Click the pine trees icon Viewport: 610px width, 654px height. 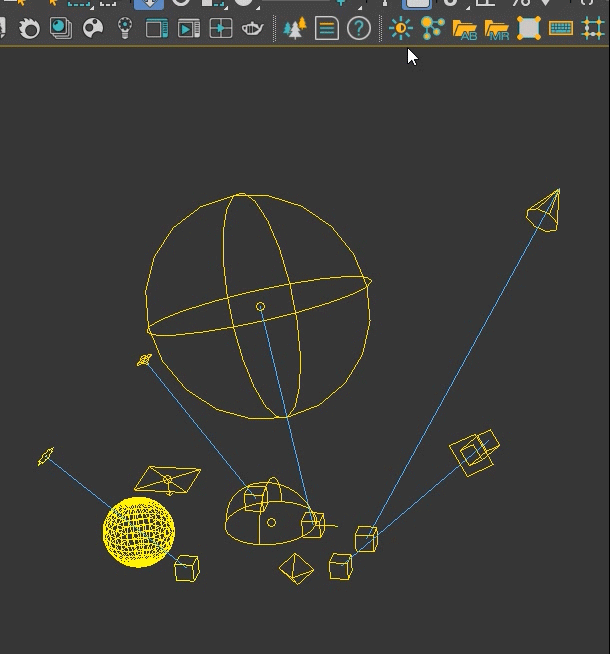[295, 28]
